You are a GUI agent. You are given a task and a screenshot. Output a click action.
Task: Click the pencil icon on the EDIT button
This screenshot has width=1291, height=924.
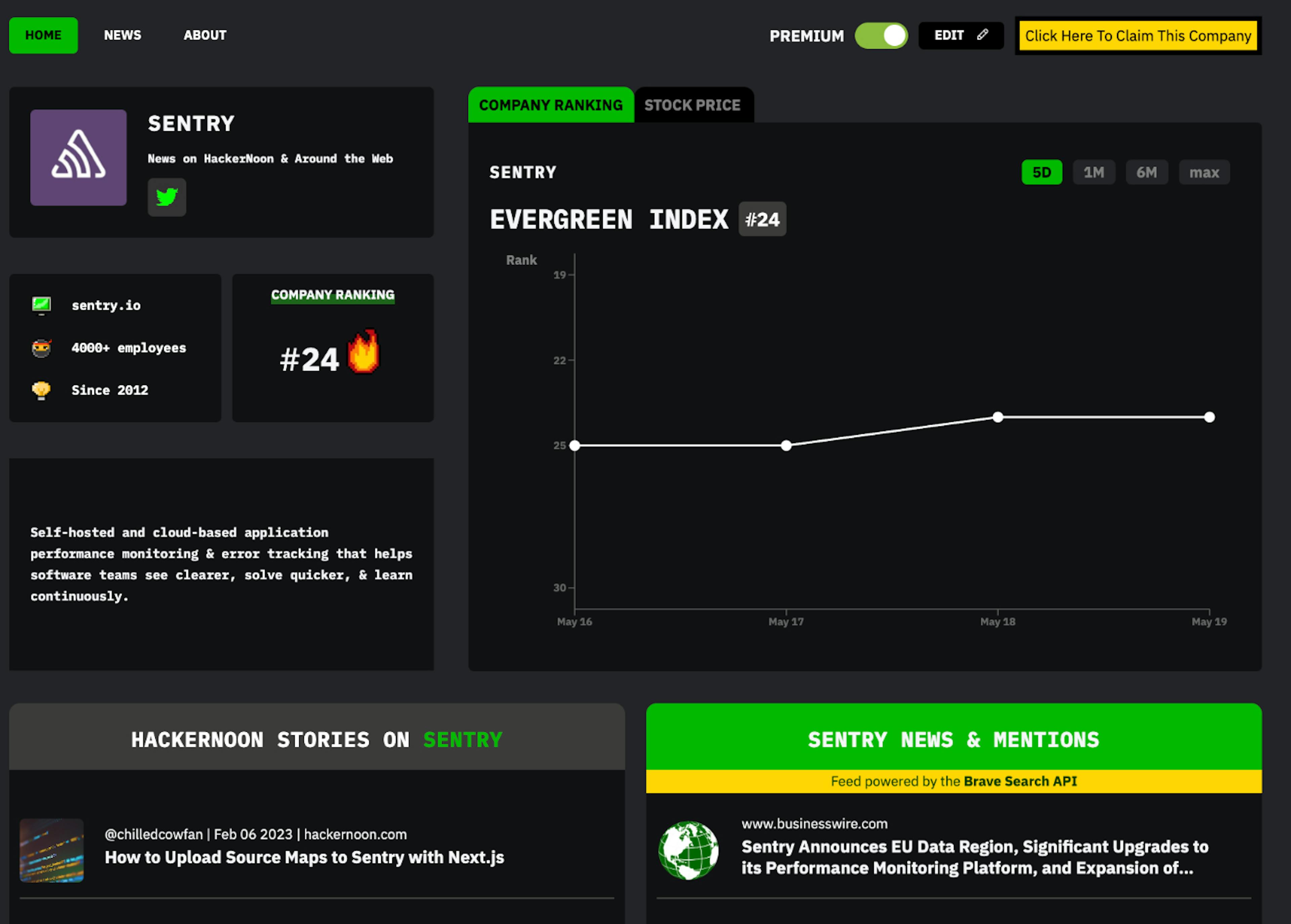tap(983, 35)
